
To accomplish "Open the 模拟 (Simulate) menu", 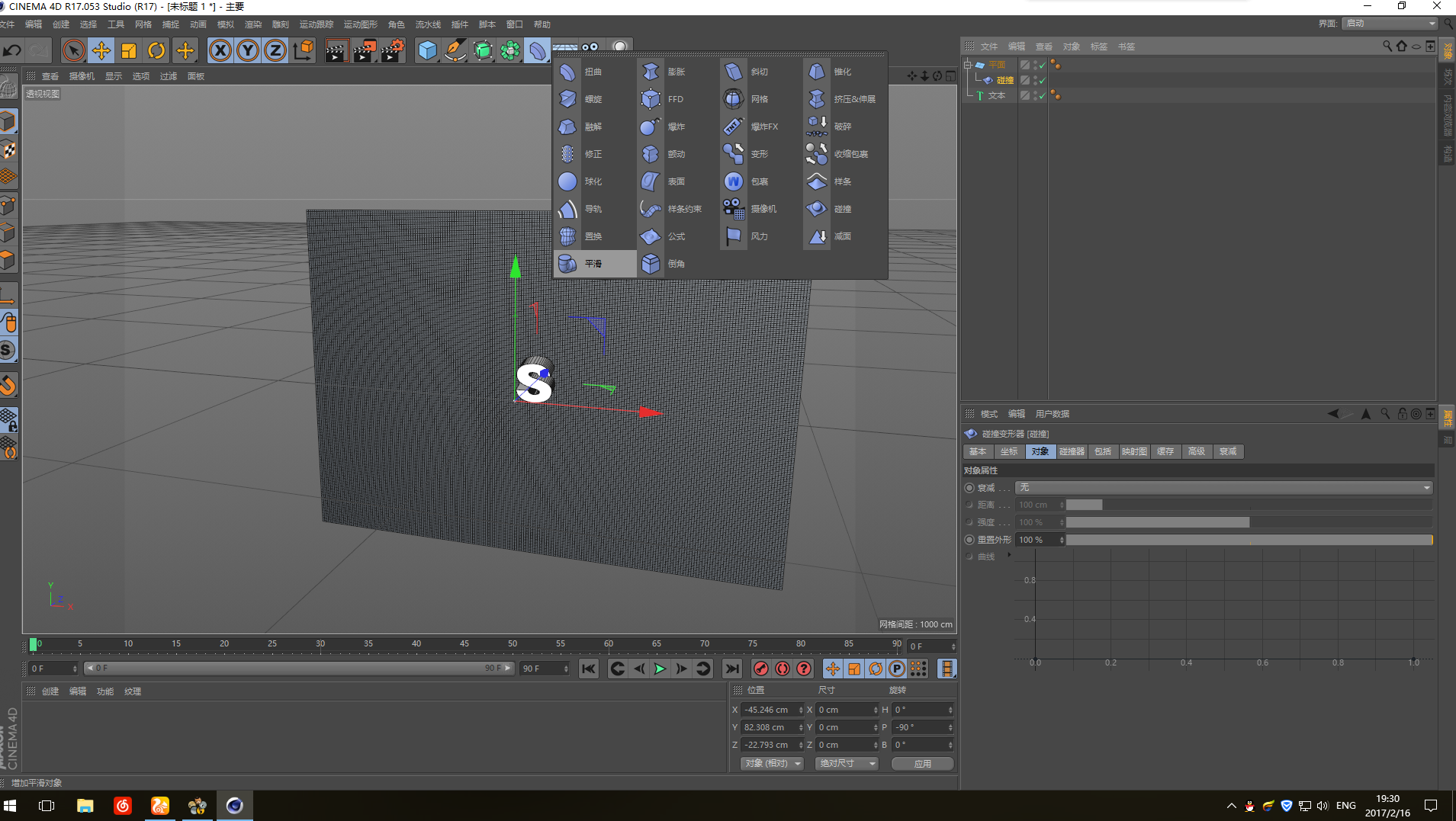I will coord(226,24).
